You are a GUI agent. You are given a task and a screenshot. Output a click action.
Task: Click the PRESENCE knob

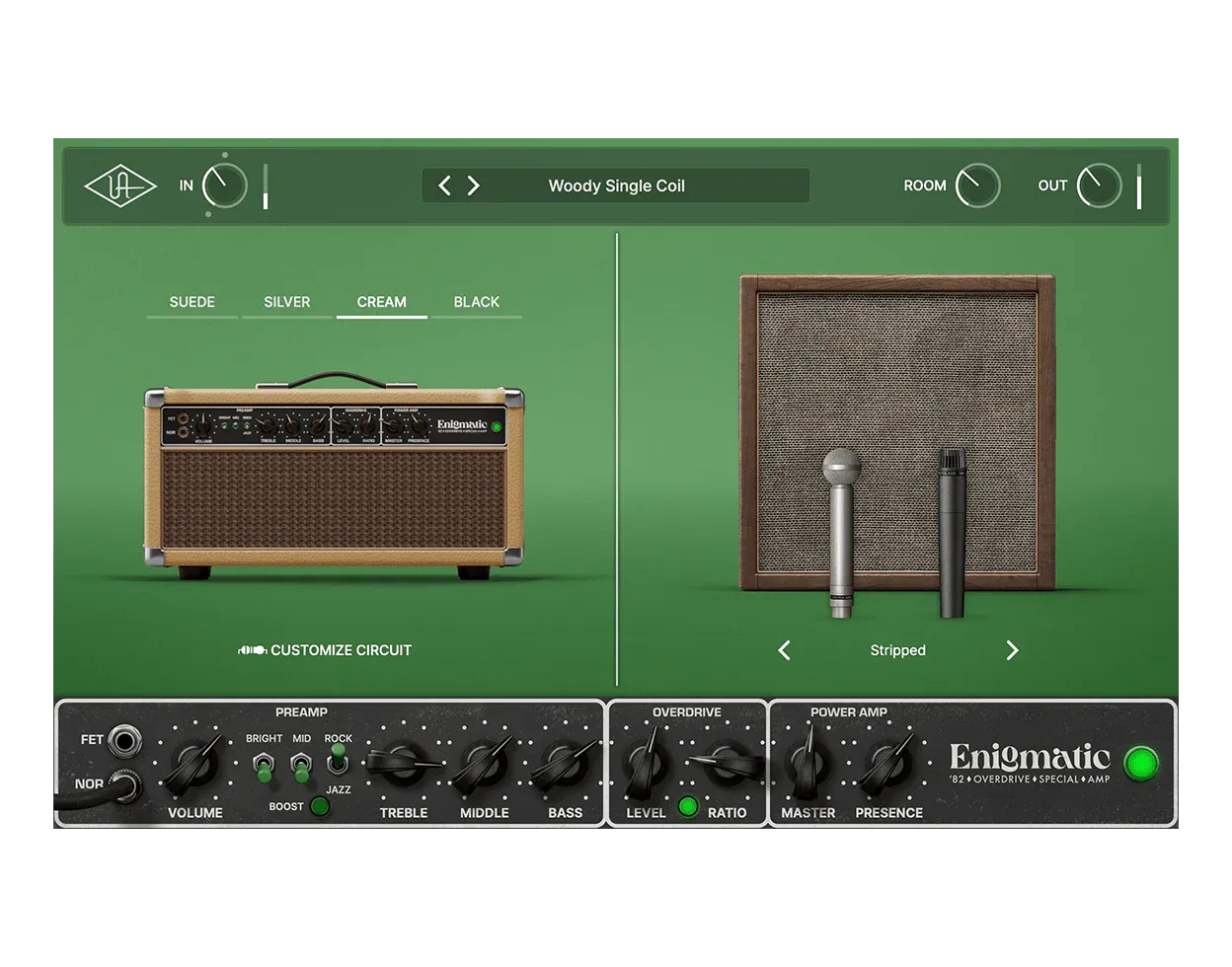click(887, 766)
